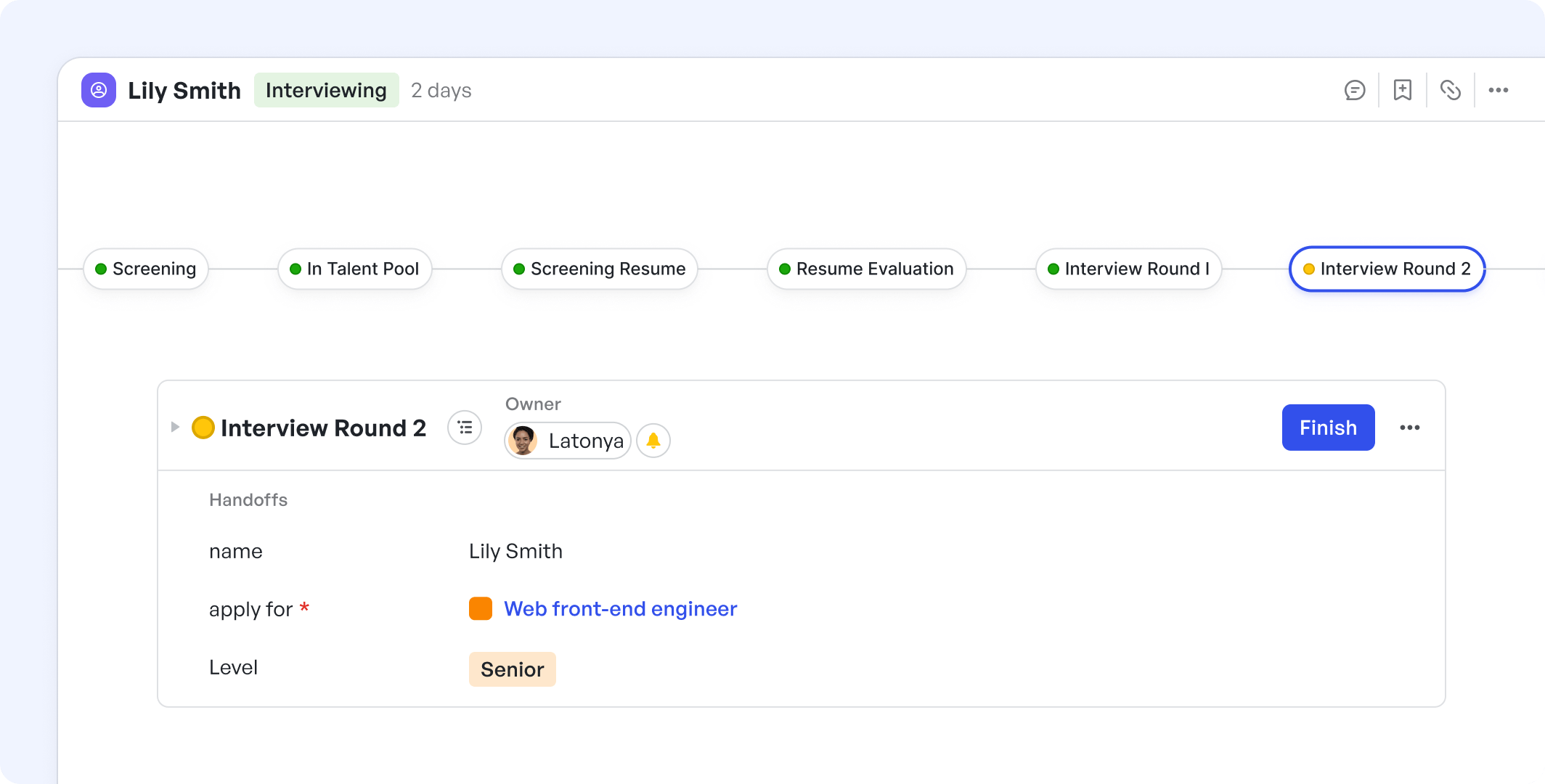
Task: Click the bell notification icon next to Latonya
Action: [x=654, y=440]
